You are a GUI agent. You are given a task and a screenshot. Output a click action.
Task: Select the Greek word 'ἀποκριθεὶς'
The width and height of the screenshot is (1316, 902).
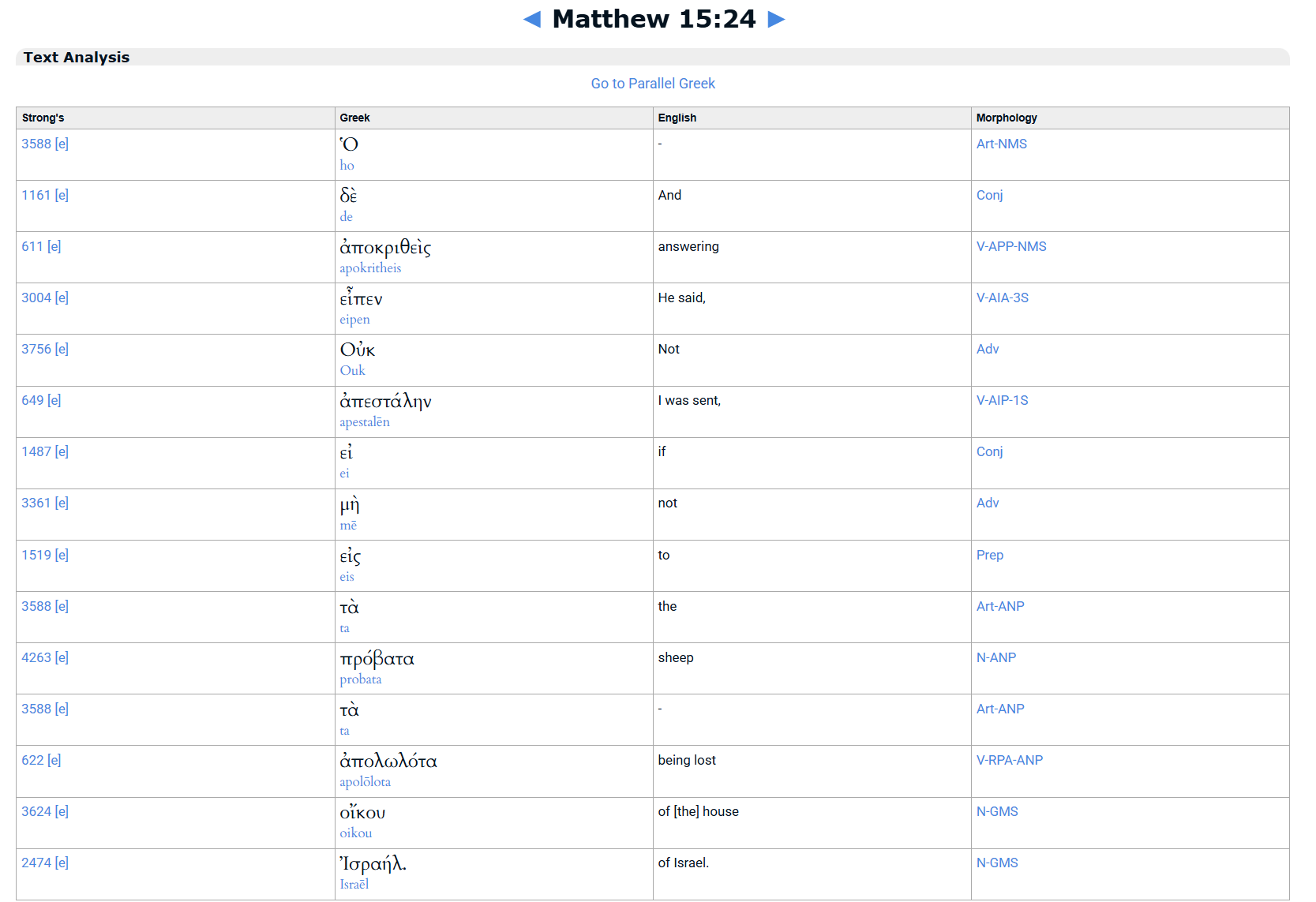click(385, 247)
